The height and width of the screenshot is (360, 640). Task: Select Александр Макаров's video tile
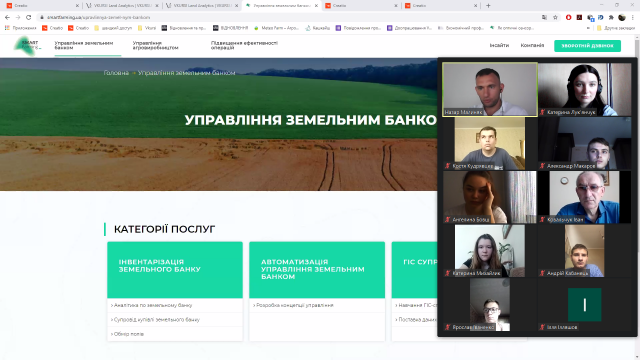(x=584, y=143)
